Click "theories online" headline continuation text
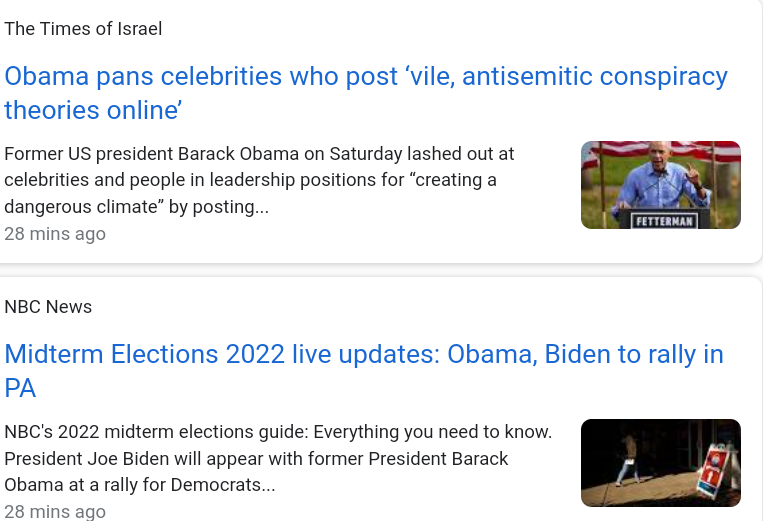The image size is (763, 521). pyautogui.click(x=92, y=111)
